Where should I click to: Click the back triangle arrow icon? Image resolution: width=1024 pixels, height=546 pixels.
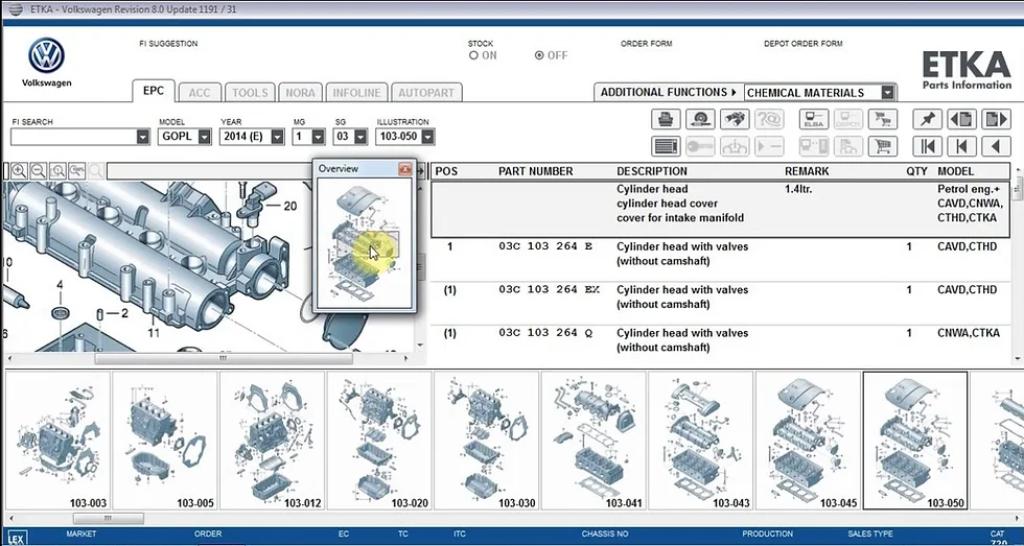[995, 146]
